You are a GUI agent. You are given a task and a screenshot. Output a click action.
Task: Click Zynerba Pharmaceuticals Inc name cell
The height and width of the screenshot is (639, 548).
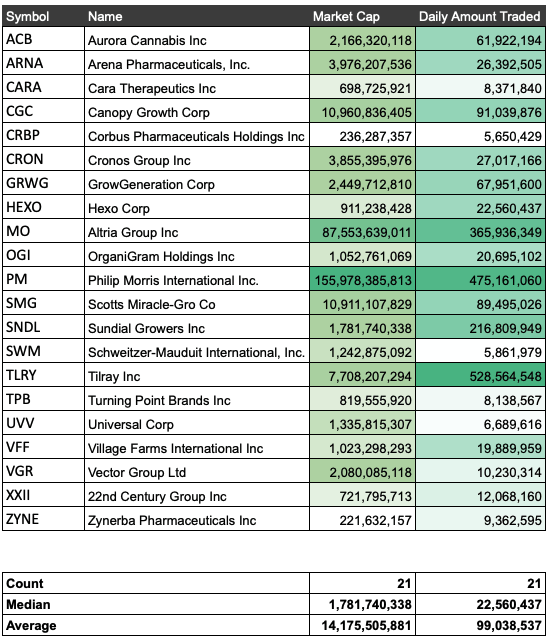[197, 519]
